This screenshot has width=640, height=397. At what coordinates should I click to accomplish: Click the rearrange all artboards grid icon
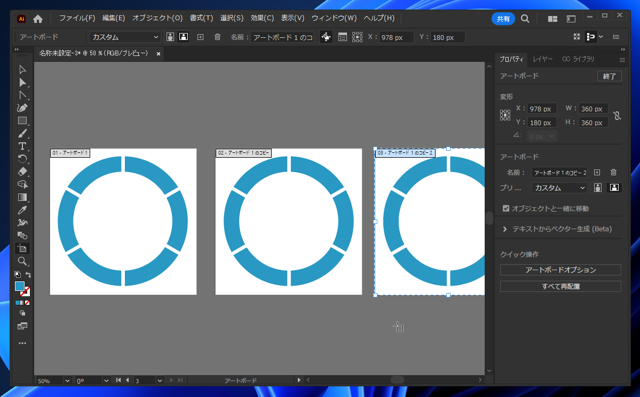coord(576,37)
